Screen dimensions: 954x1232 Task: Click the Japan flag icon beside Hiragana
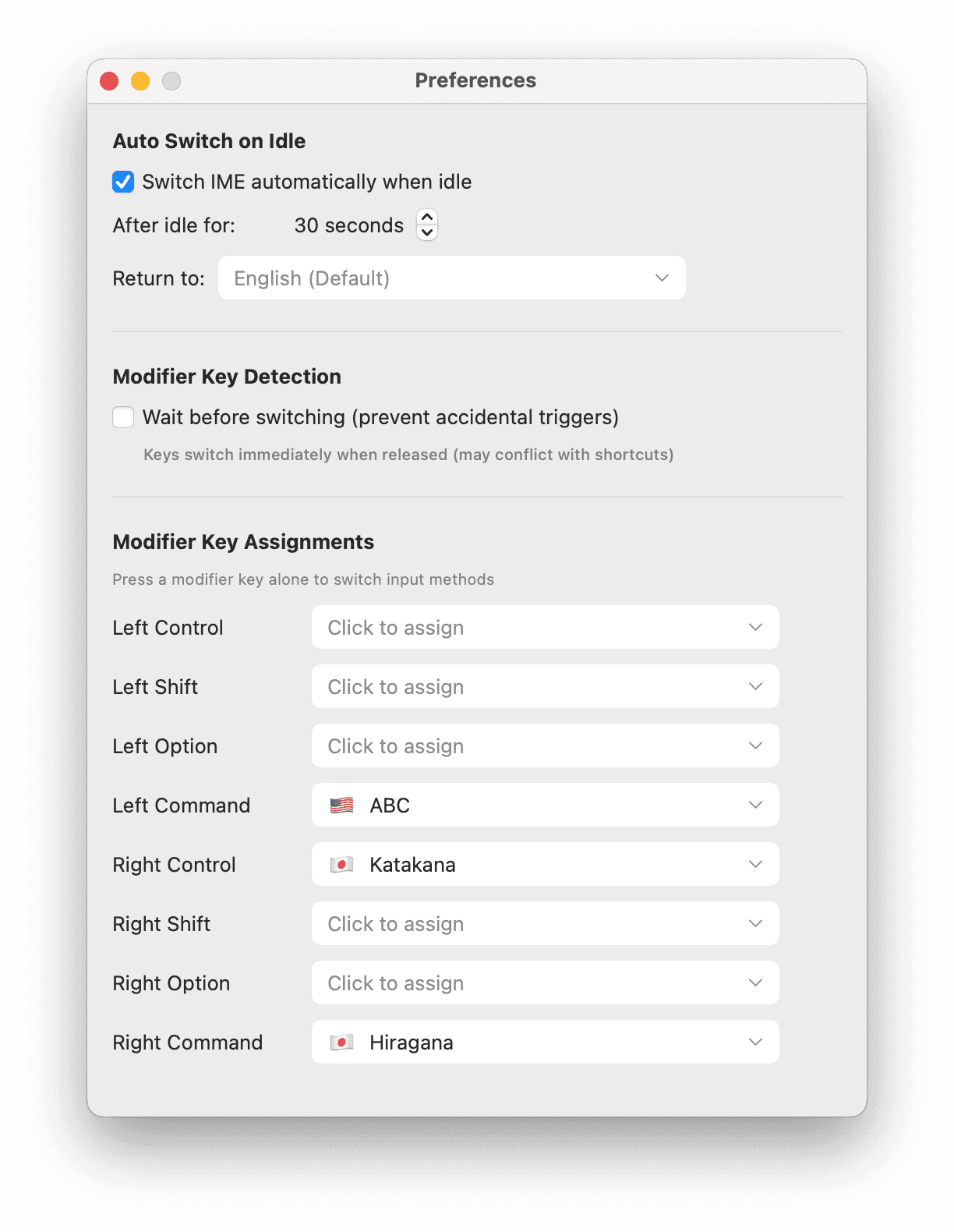pyautogui.click(x=341, y=1042)
